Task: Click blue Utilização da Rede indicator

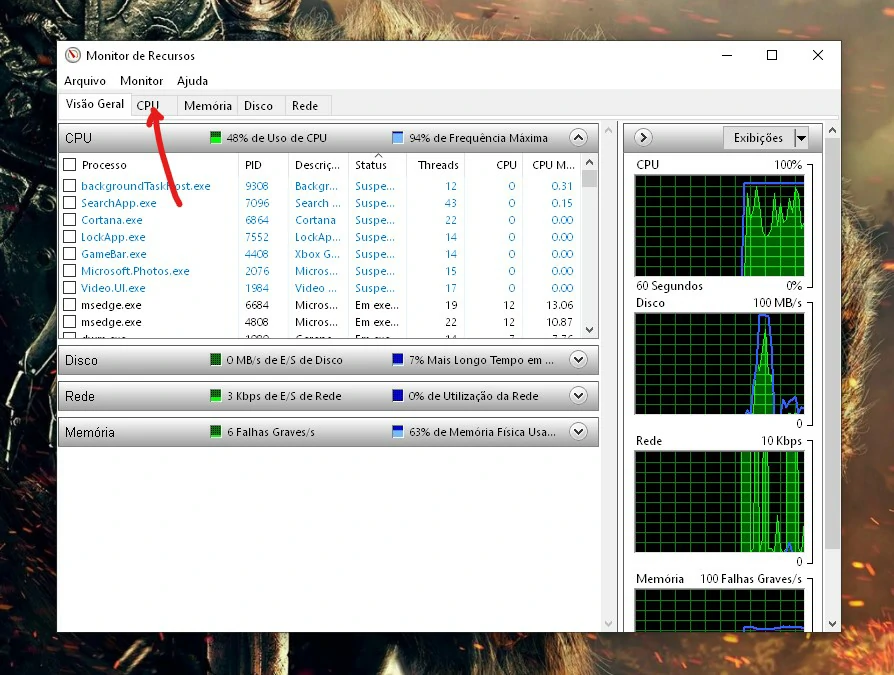Action: click(x=398, y=396)
